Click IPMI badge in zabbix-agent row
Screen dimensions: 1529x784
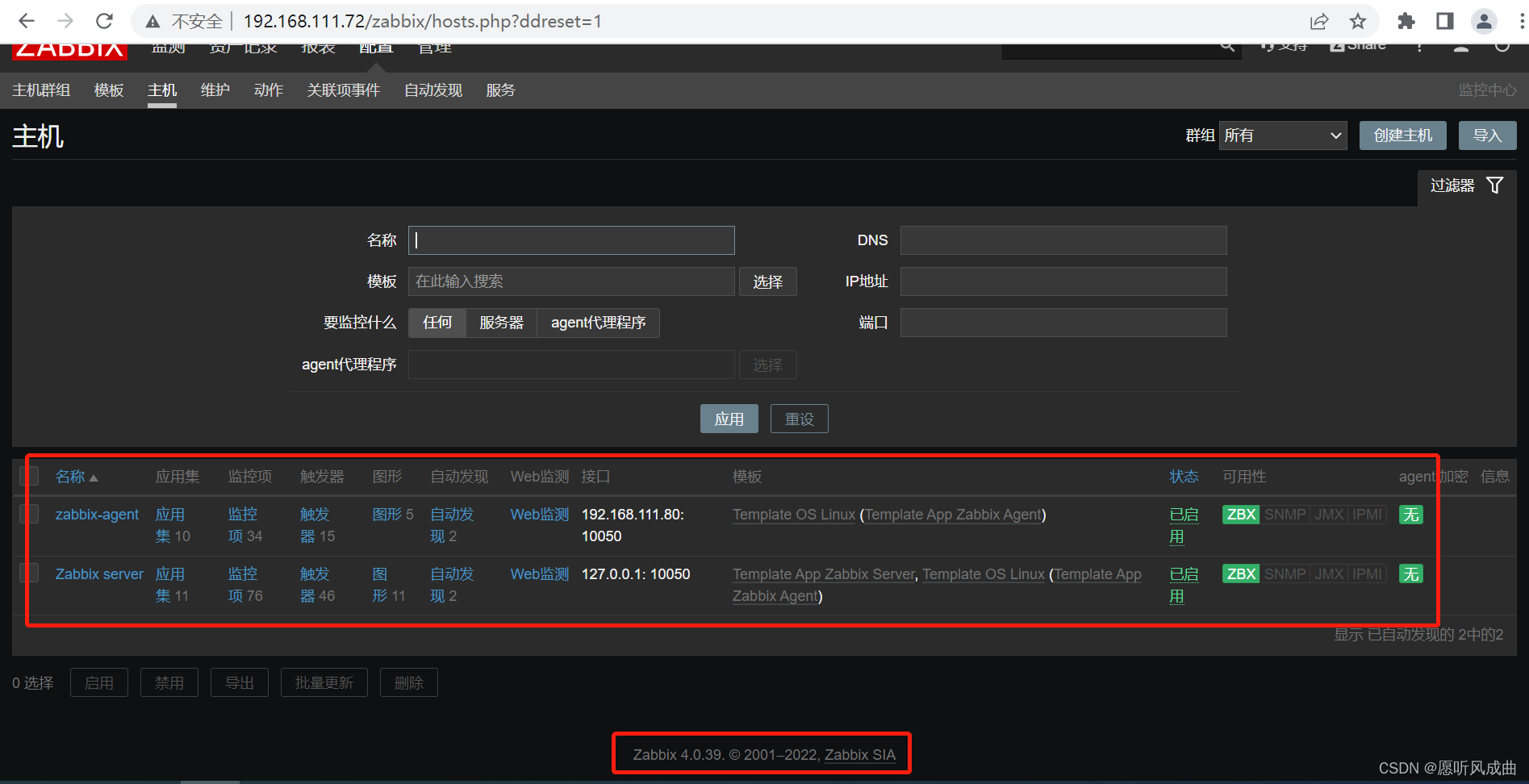click(x=1367, y=515)
